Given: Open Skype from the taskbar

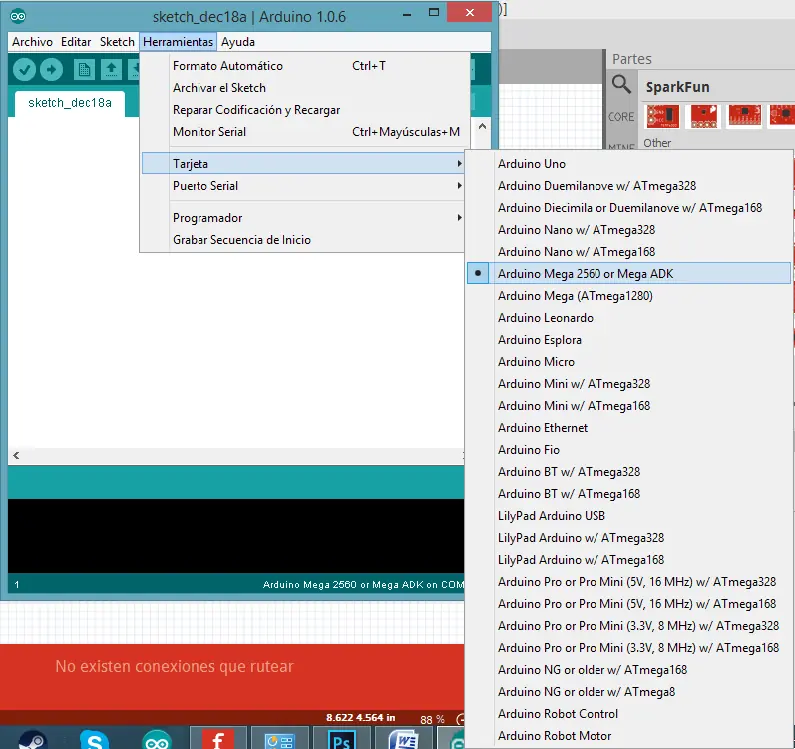Looking at the screenshot, I should pos(95,740).
